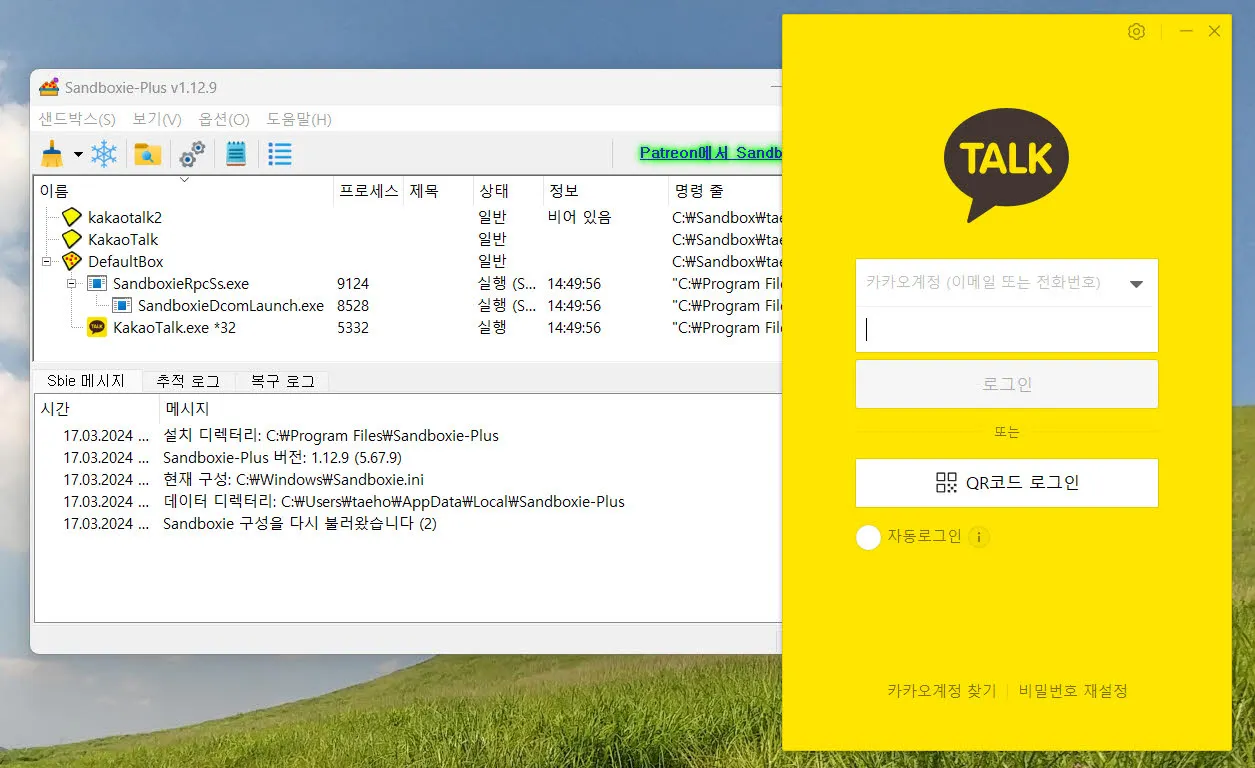Collapse the DefaultBox tree node
This screenshot has height=768, width=1255.
pos(46,262)
